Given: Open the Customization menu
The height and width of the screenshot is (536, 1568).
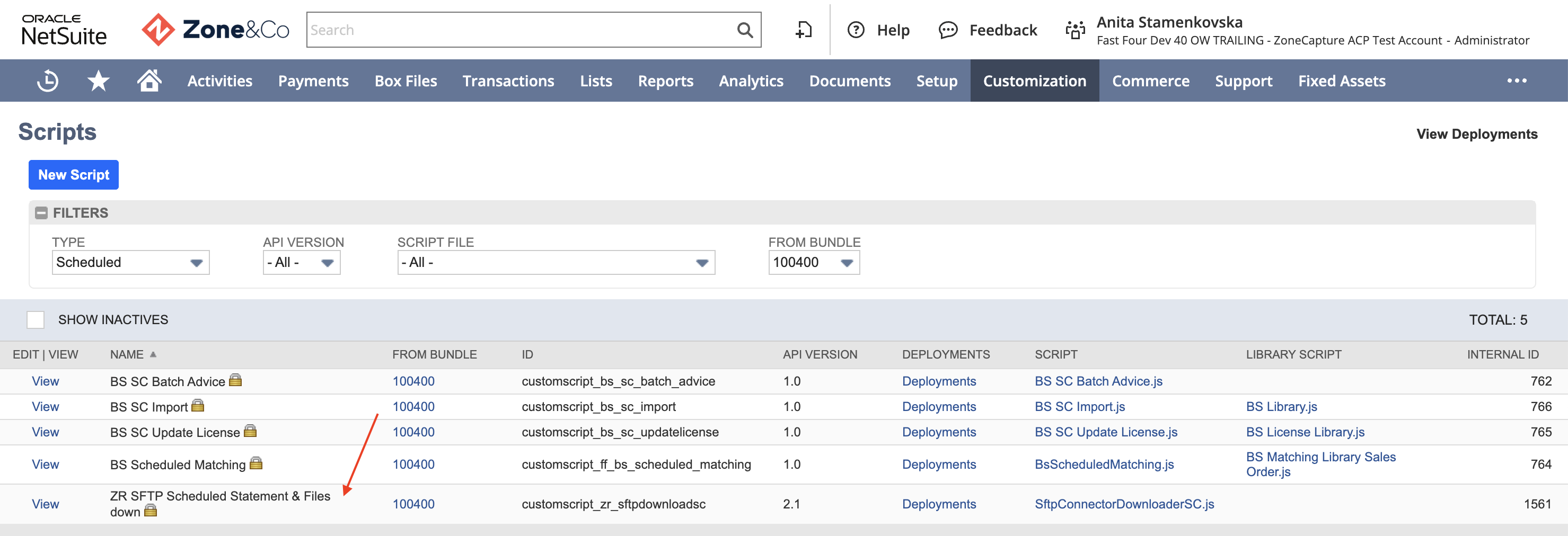Looking at the screenshot, I should coord(1034,81).
